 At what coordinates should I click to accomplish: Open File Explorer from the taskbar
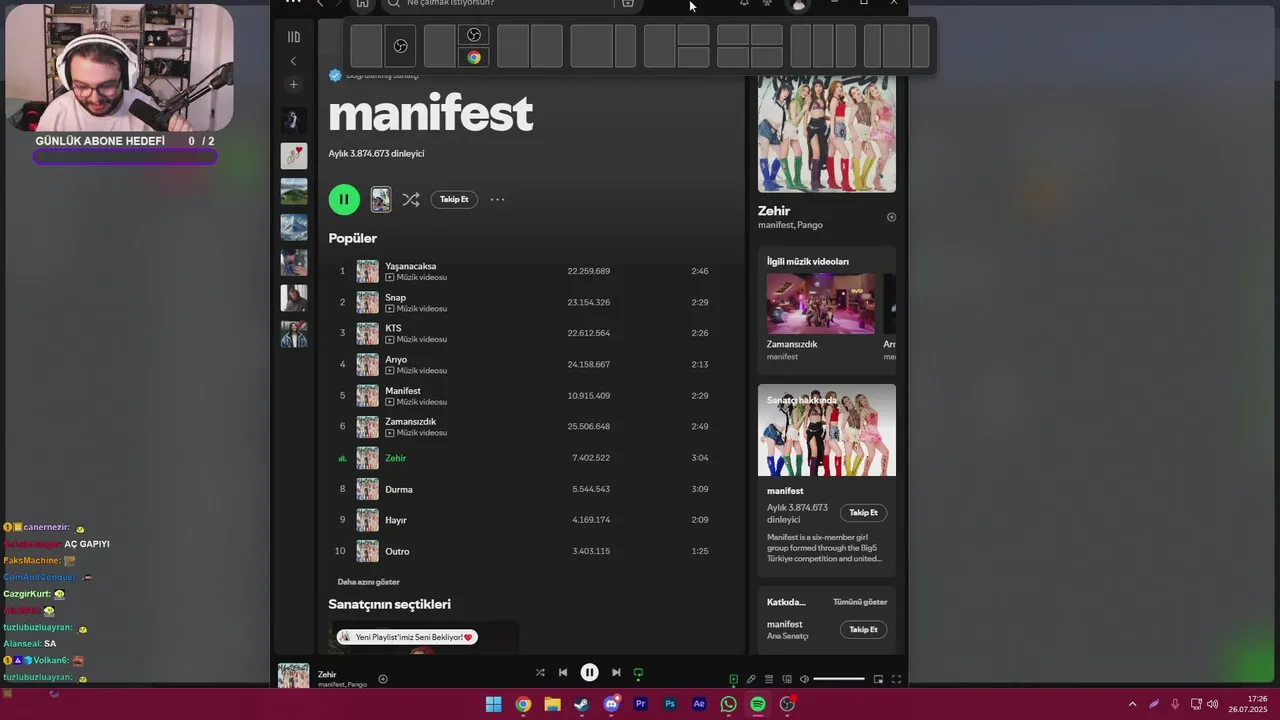click(552, 704)
